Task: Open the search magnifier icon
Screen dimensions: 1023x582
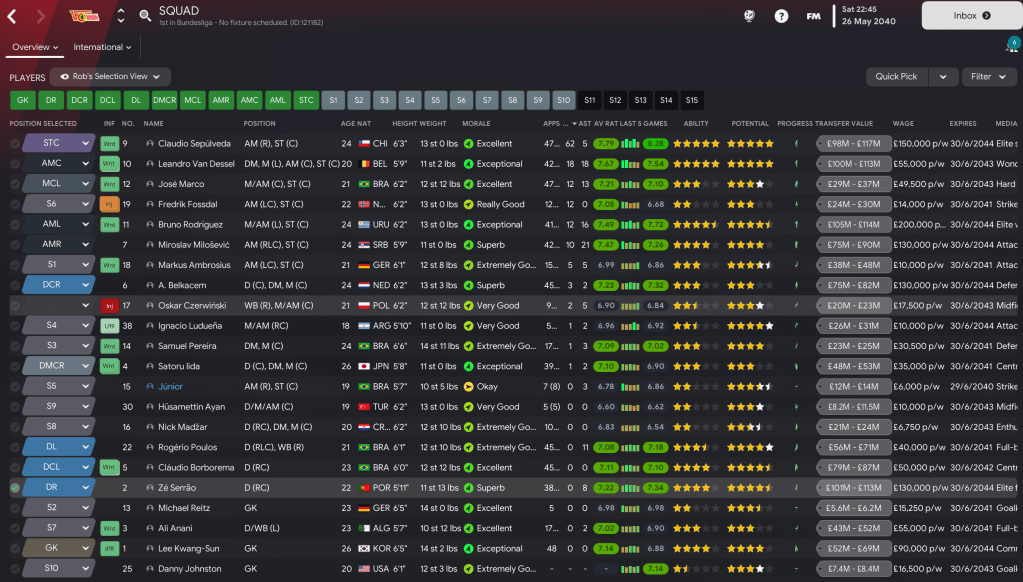Action: tap(145, 16)
